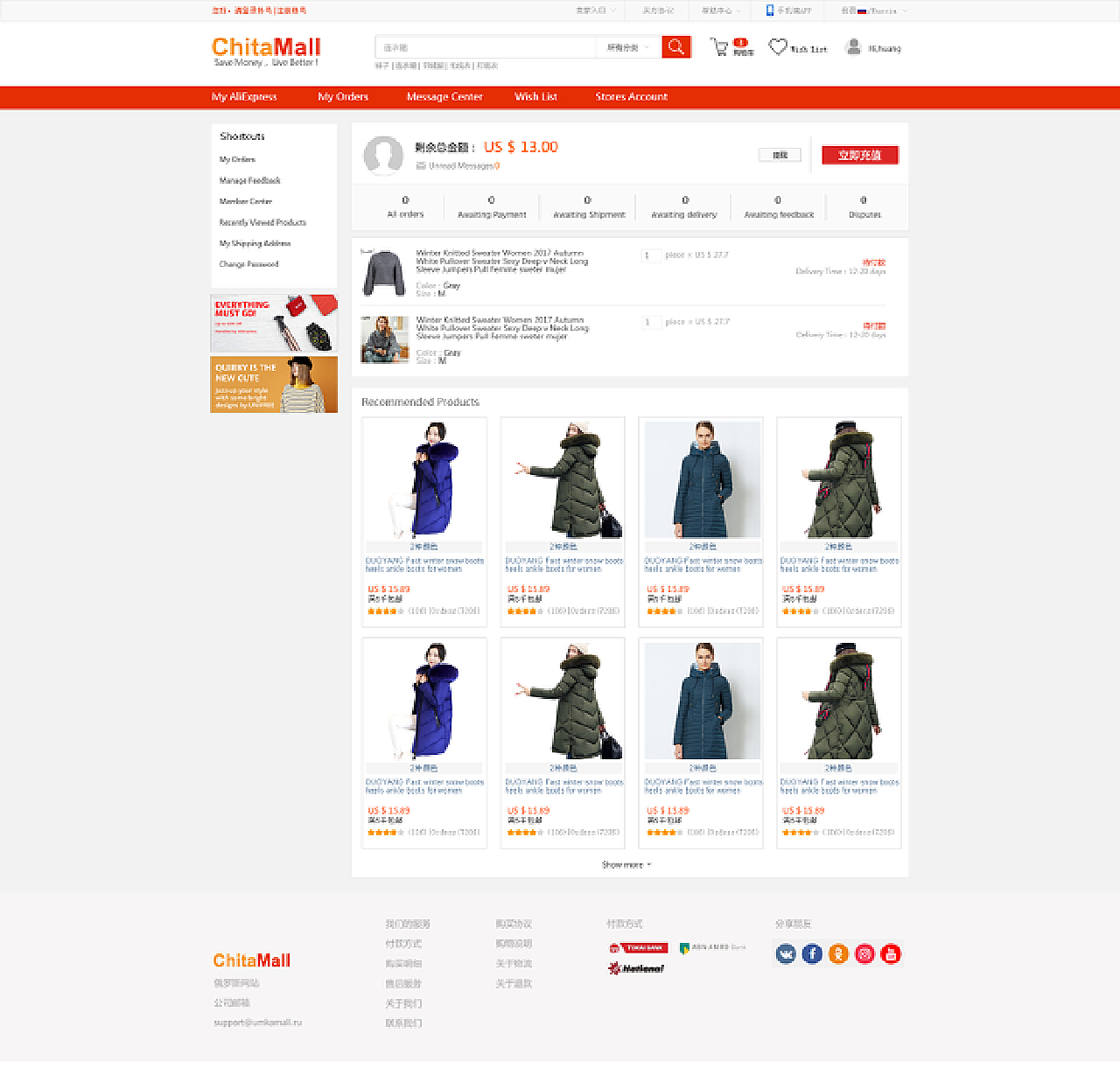This screenshot has height=1075, width=1120.
Task: Click the Tokai Bank payment logo
Action: pyautogui.click(x=639, y=948)
